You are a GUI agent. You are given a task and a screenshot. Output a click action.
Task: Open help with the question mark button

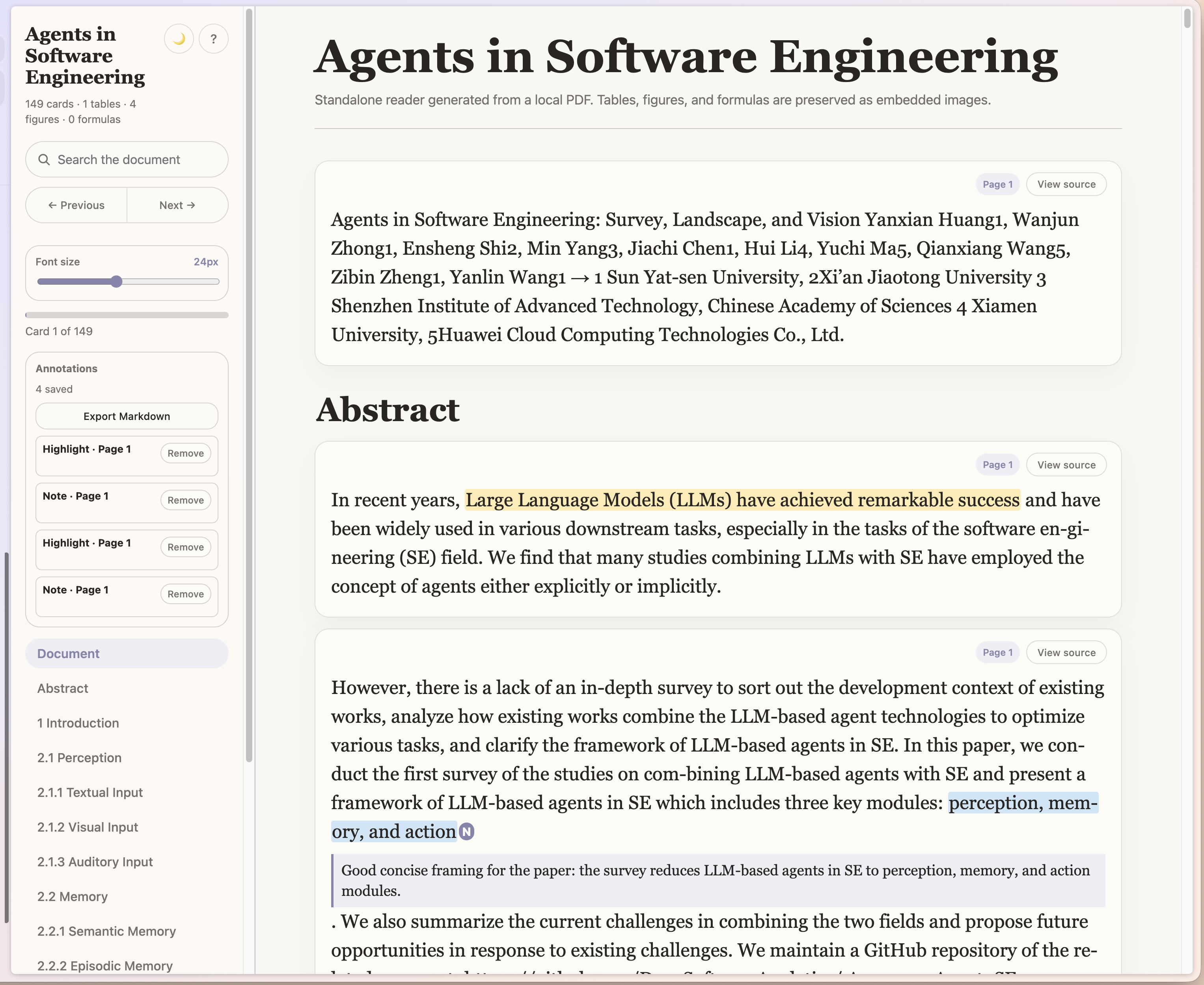tap(213, 39)
